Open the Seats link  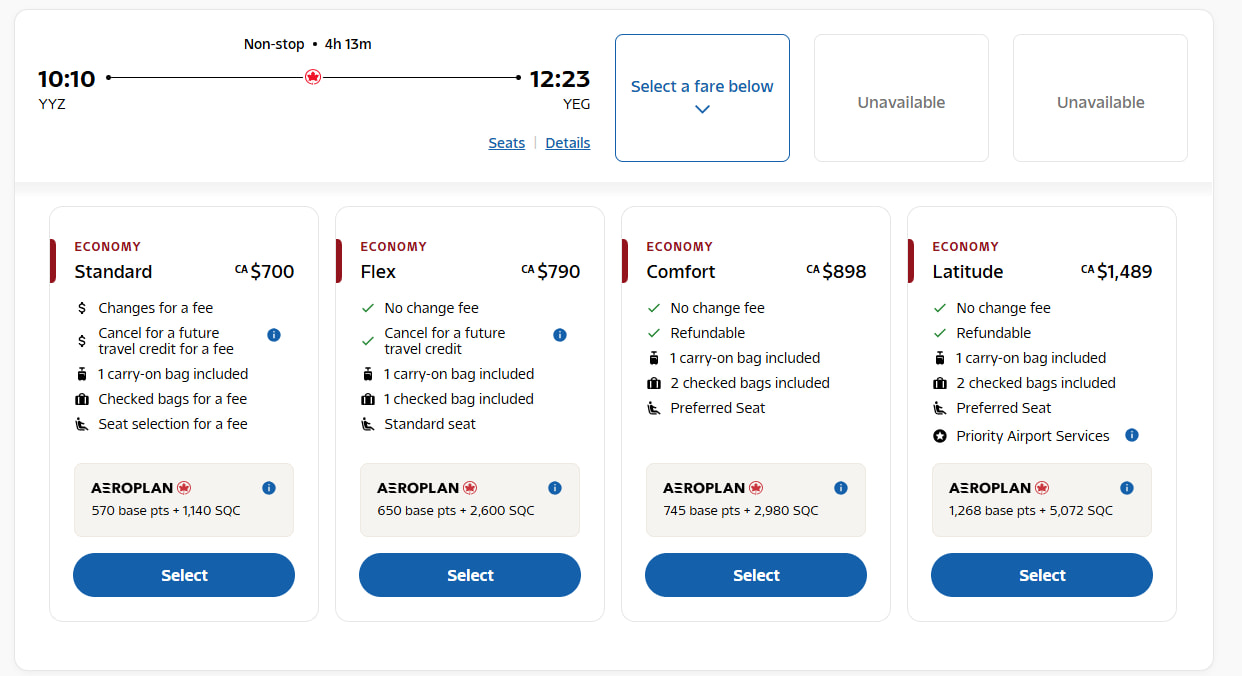[507, 143]
